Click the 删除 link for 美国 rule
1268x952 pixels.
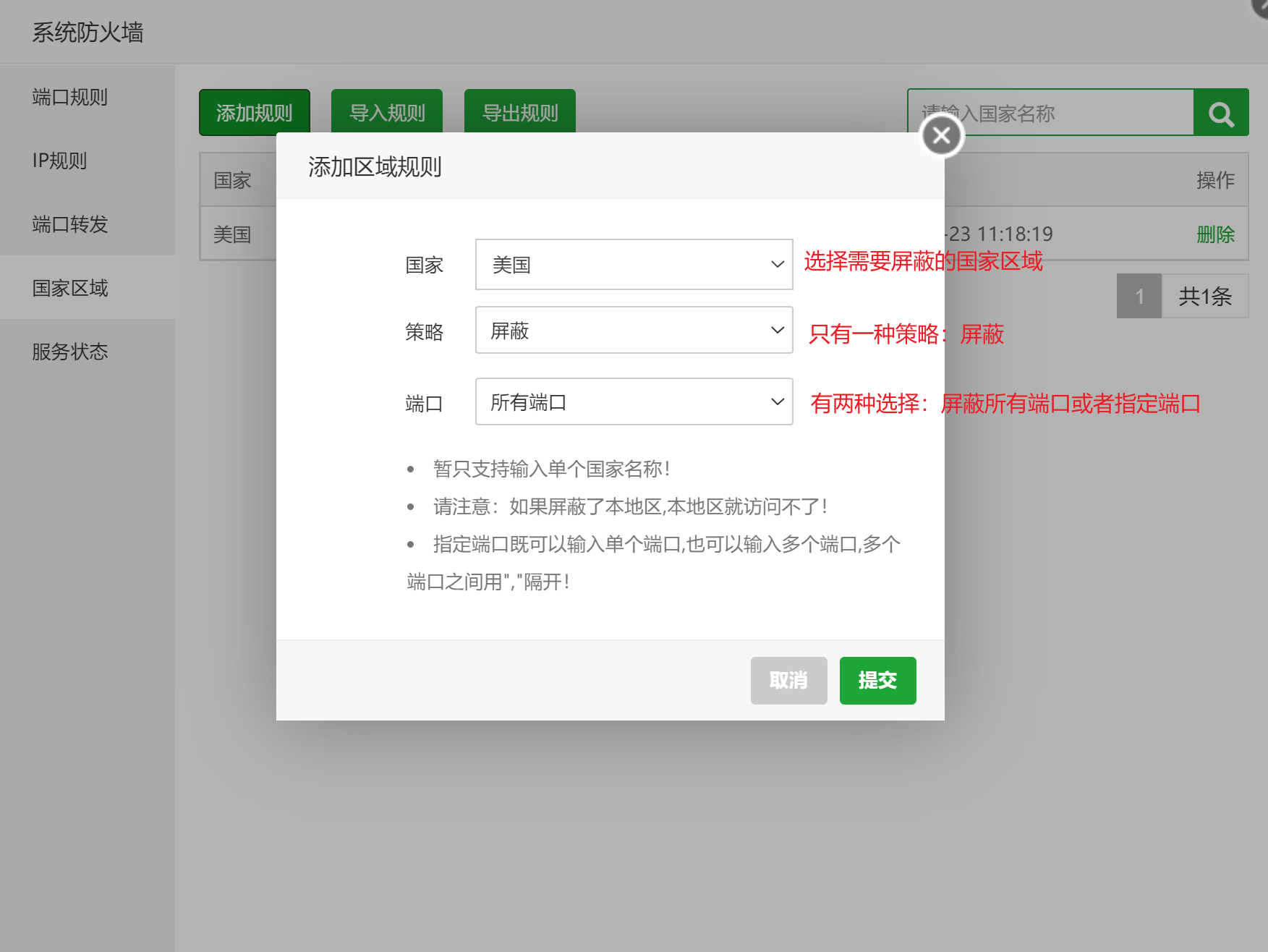coord(1215,234)
